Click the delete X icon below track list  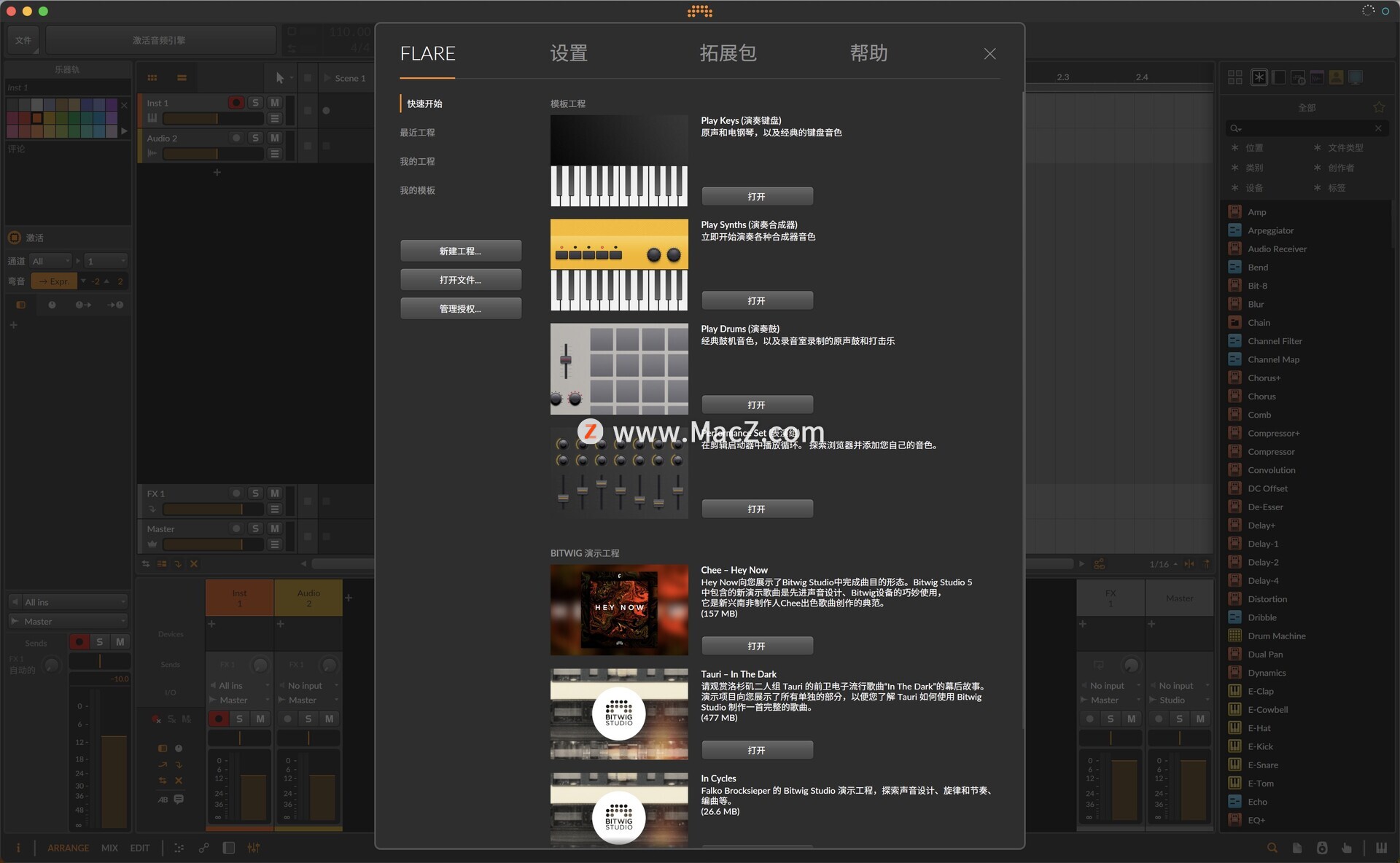(x=194, y=563)
